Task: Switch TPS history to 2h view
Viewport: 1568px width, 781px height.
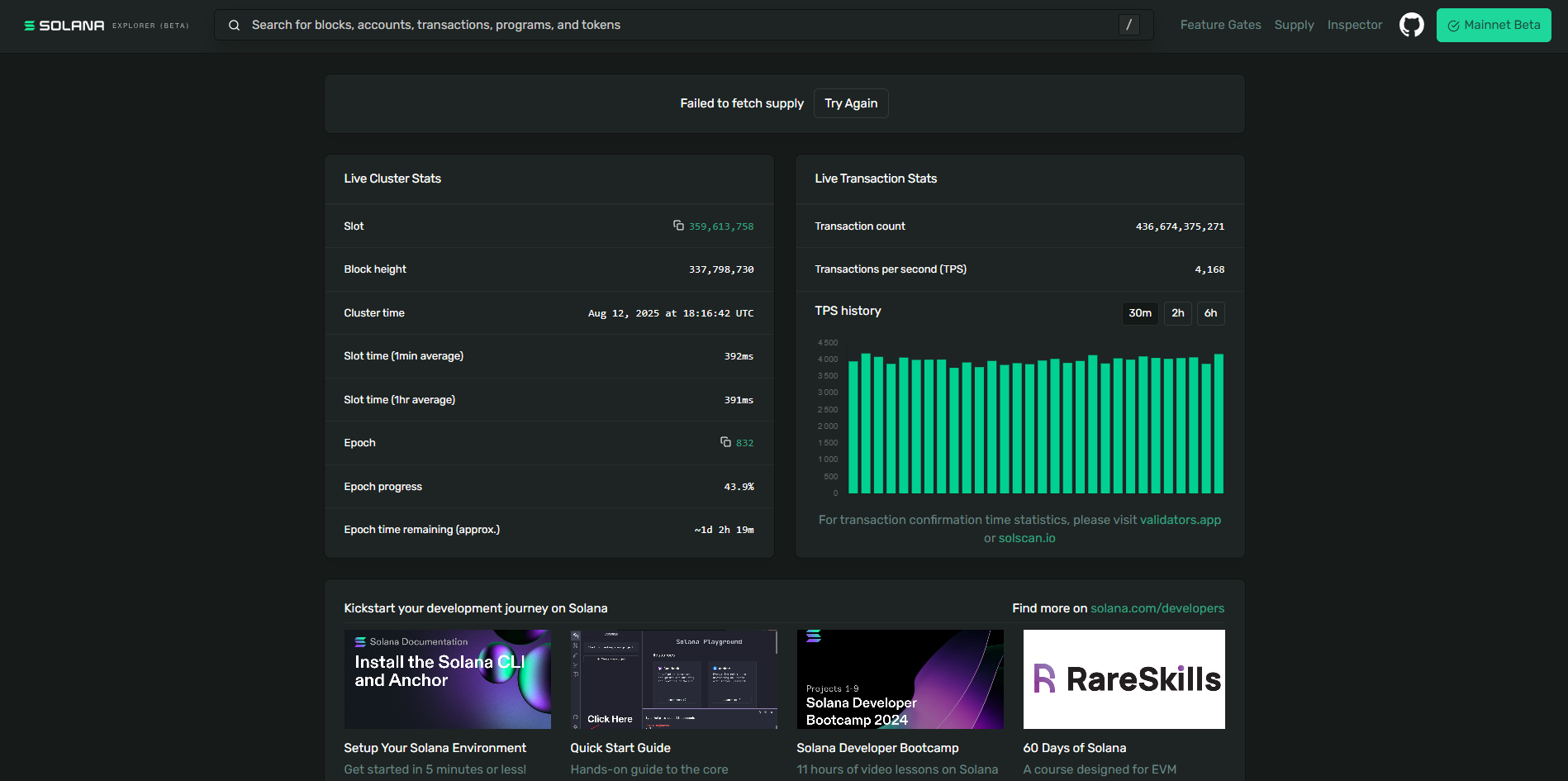Action: [1177, 313]
